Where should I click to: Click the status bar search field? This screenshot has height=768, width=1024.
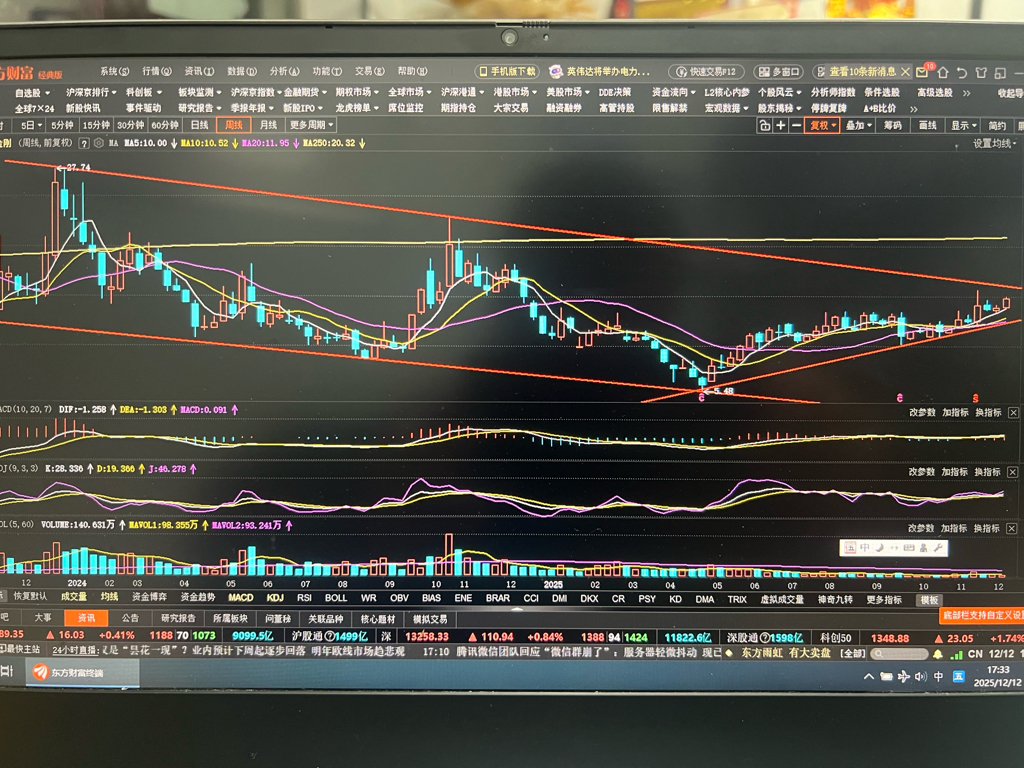pos(899,654)
